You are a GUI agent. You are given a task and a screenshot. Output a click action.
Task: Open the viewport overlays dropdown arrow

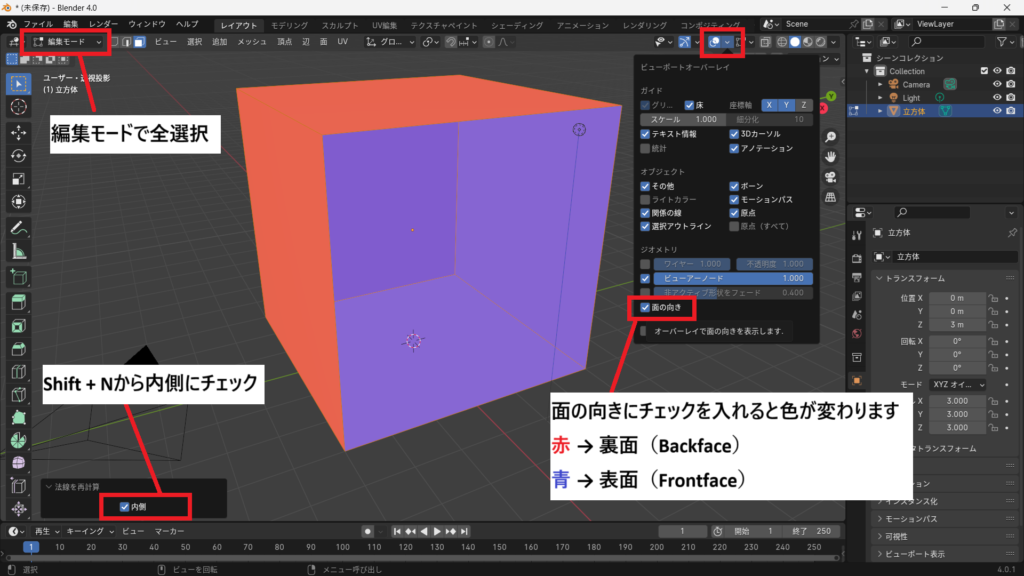pyautogui.click(x=728, y=42)
